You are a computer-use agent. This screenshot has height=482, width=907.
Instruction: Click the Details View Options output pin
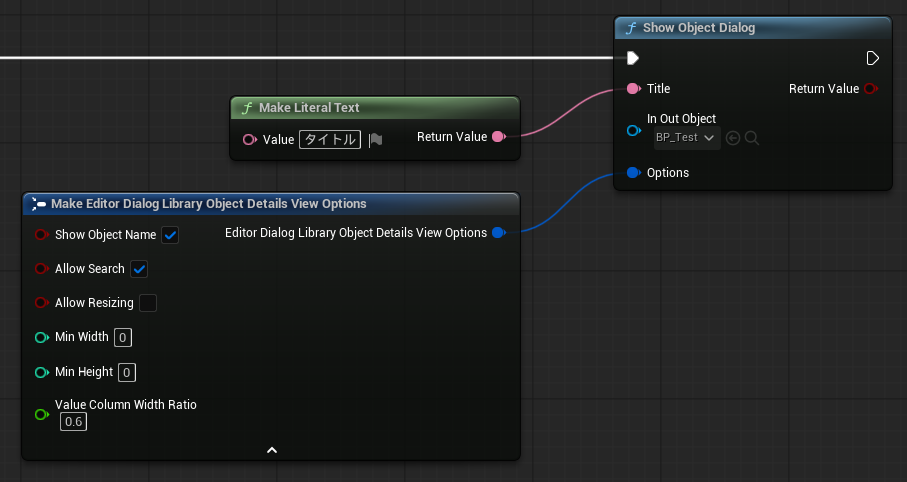click(x=499, y=233)
